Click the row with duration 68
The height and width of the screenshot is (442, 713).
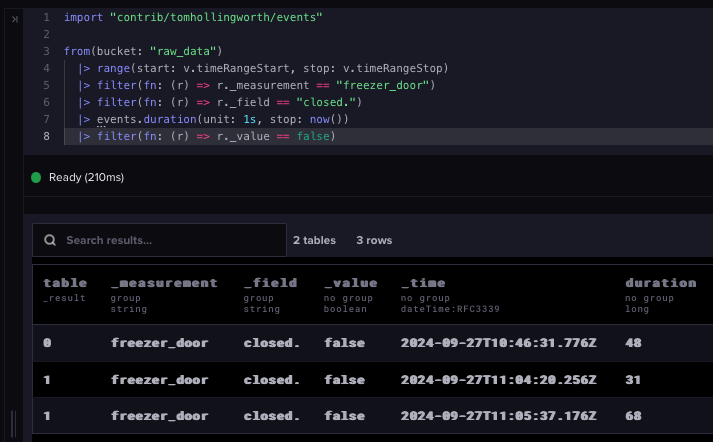point(373,416)
